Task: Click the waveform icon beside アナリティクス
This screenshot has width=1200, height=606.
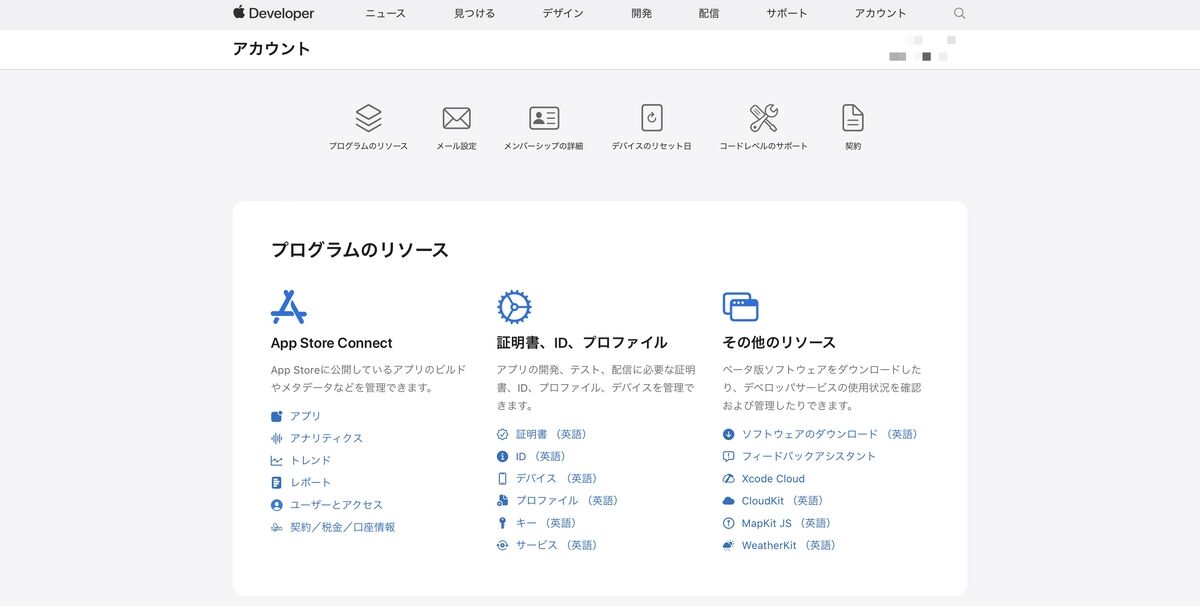Action: [277, 438]
